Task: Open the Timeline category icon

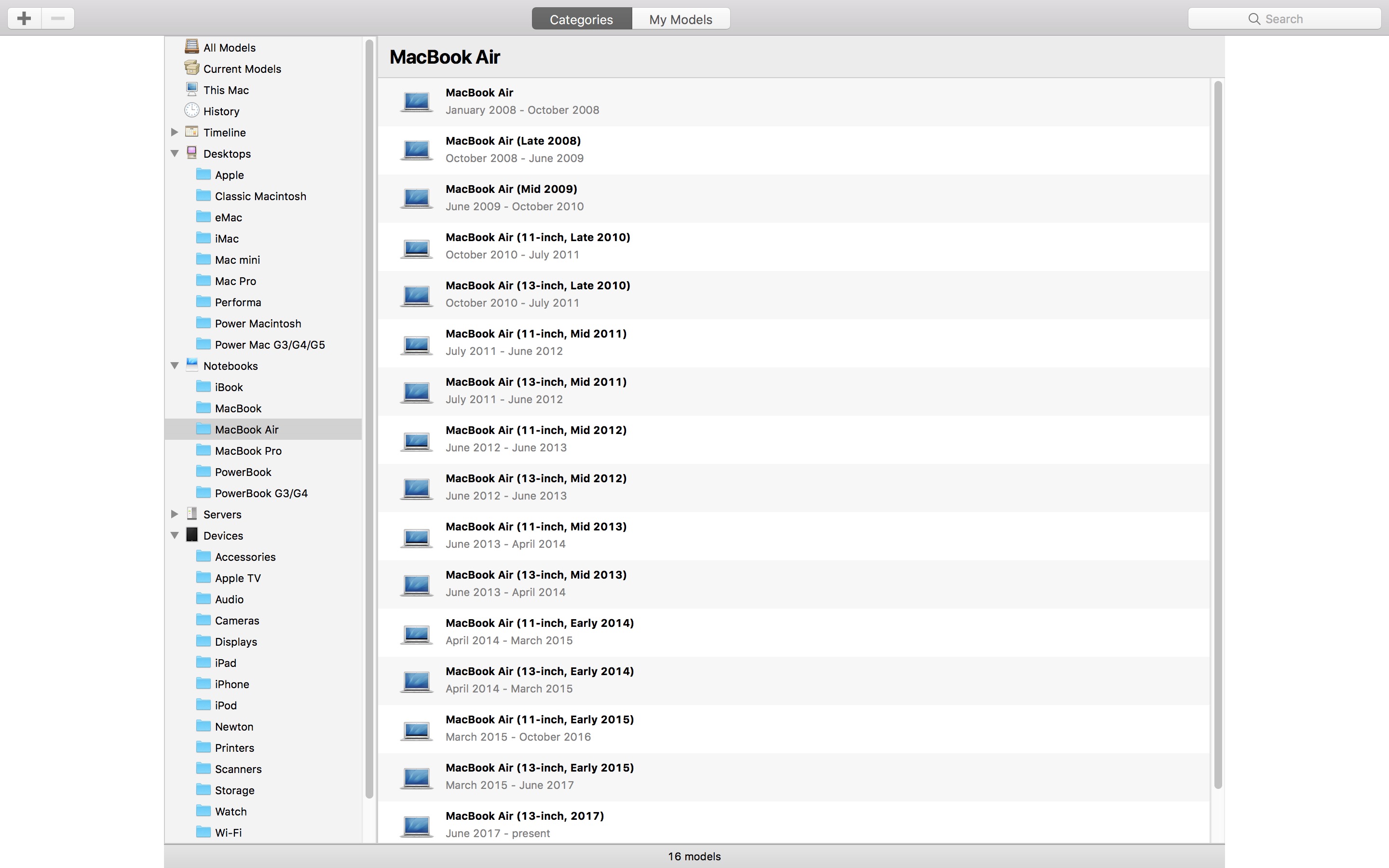Action: coord(191,132)
